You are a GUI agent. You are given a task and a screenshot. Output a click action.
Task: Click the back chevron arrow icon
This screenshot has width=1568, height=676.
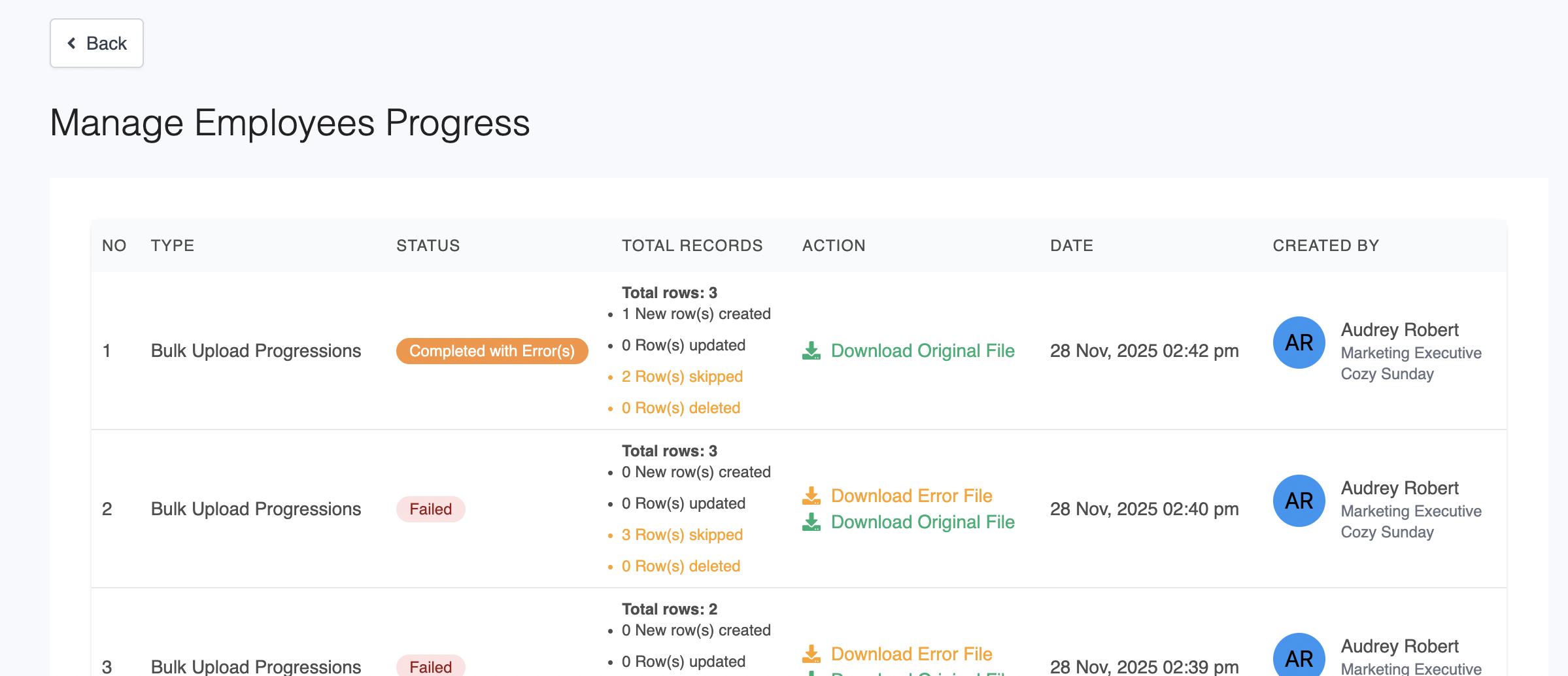pyautogui.click(x=72, y=43)
